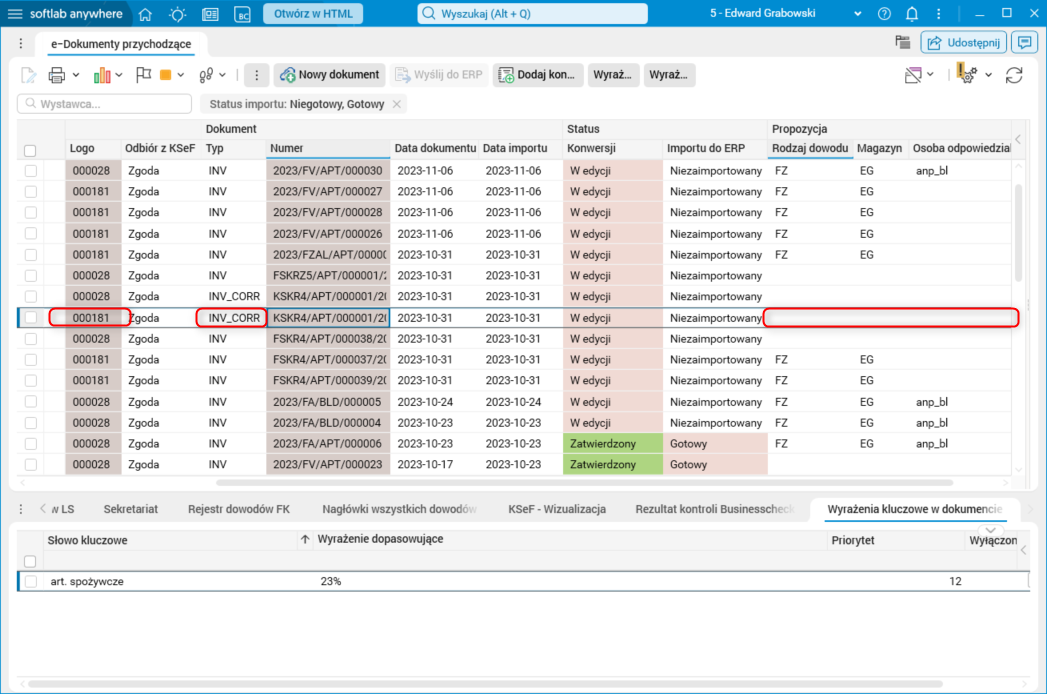Open the comments chat icon

click(1023, 42)
